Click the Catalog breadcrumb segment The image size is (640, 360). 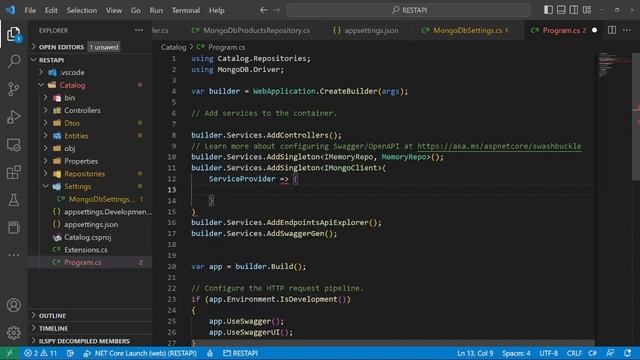[x=173, y=47]
